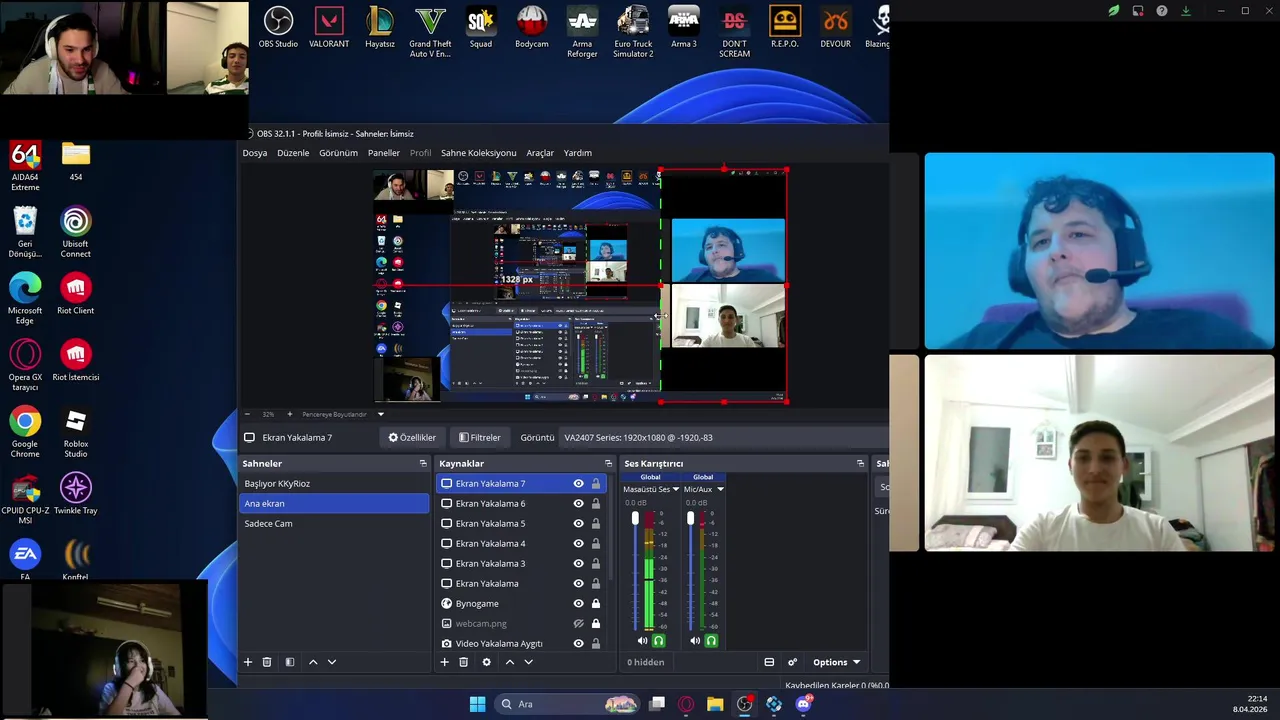Viewport: 1280px width, 720px height.
Task: Select the Başlıyor KKyRioz scene
Action: pos(334,484)
